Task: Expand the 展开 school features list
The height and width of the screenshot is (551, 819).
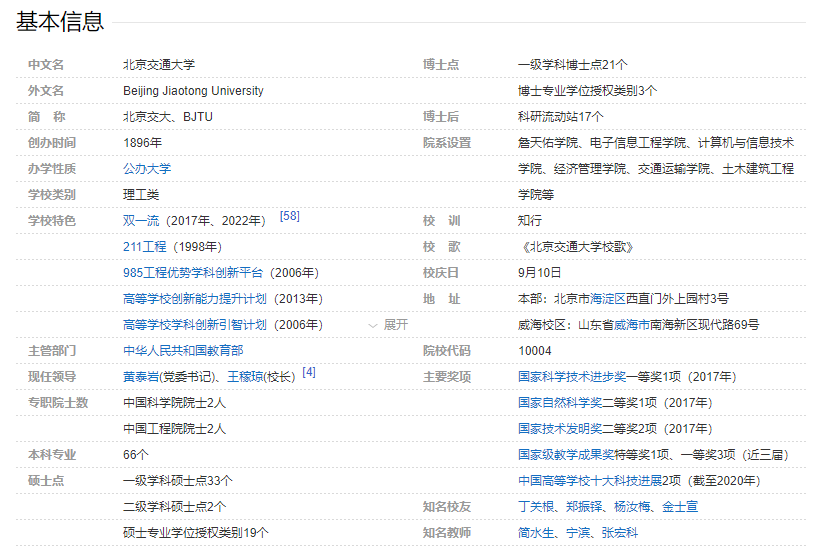Action: [x=389, y=325]
